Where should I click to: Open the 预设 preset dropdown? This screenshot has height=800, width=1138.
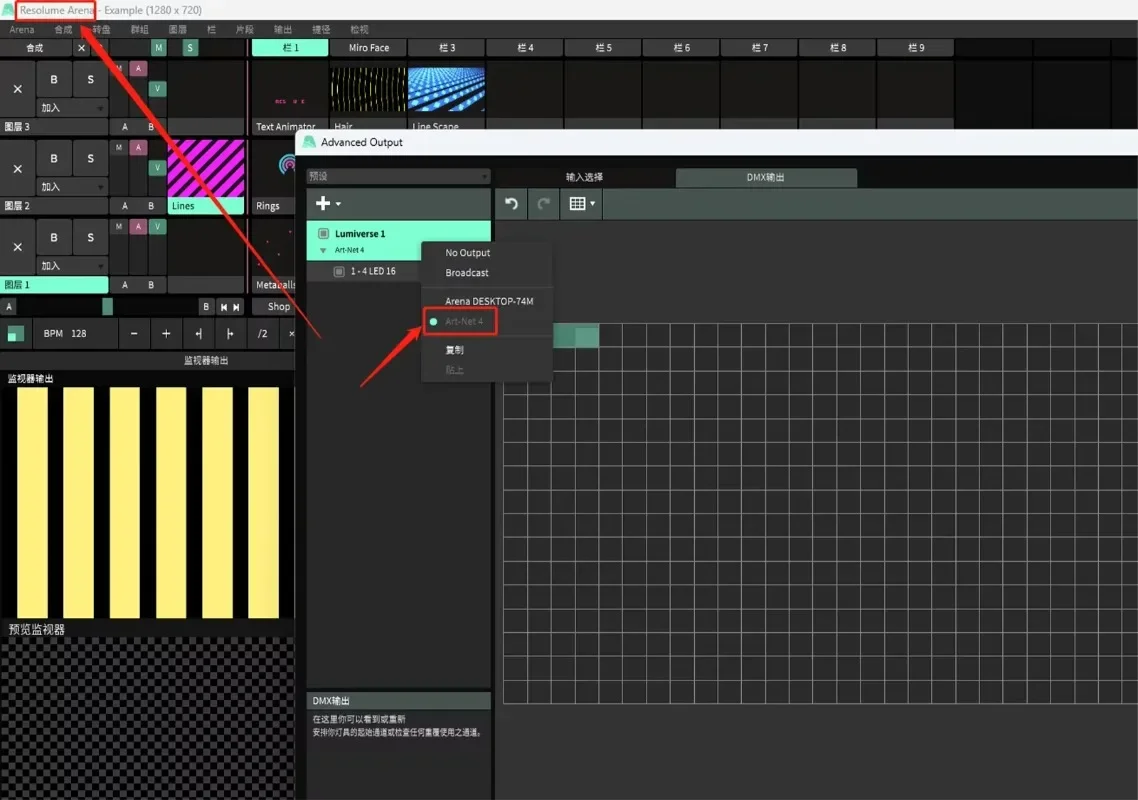(398, 177)
